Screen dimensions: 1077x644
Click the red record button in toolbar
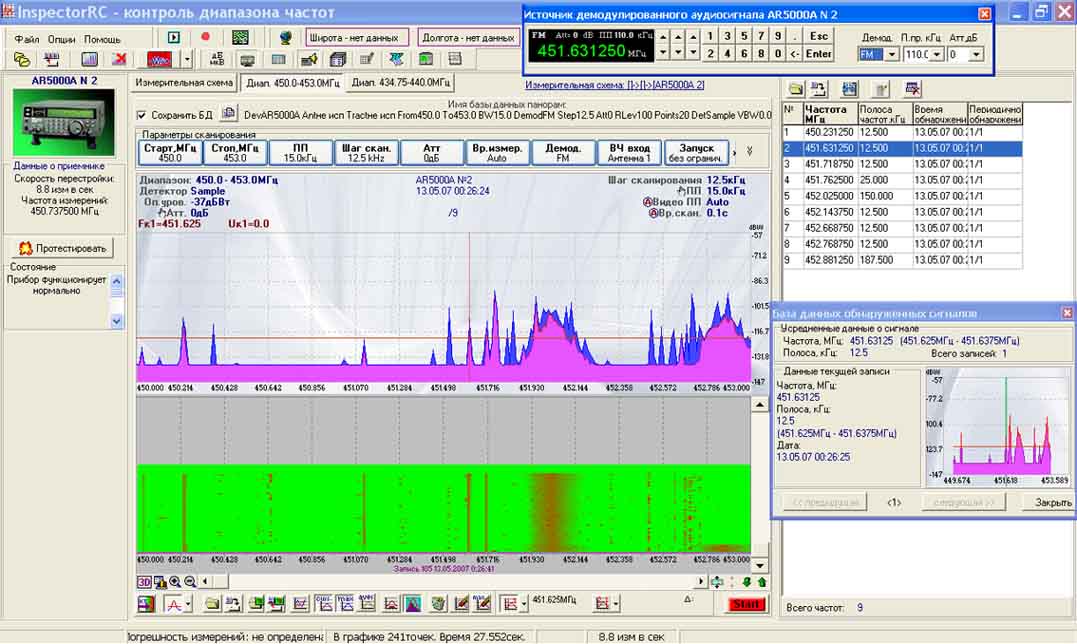205,37
